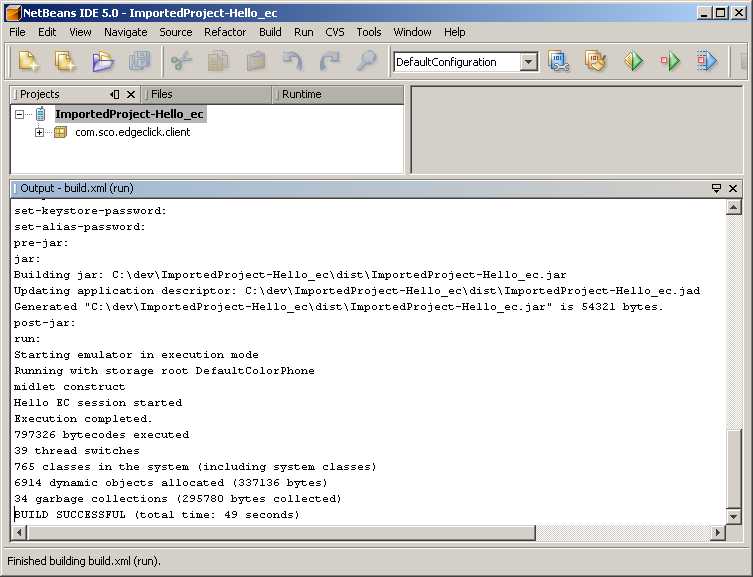Click the NetBeans logo in title bar

(x=13, y=13)
